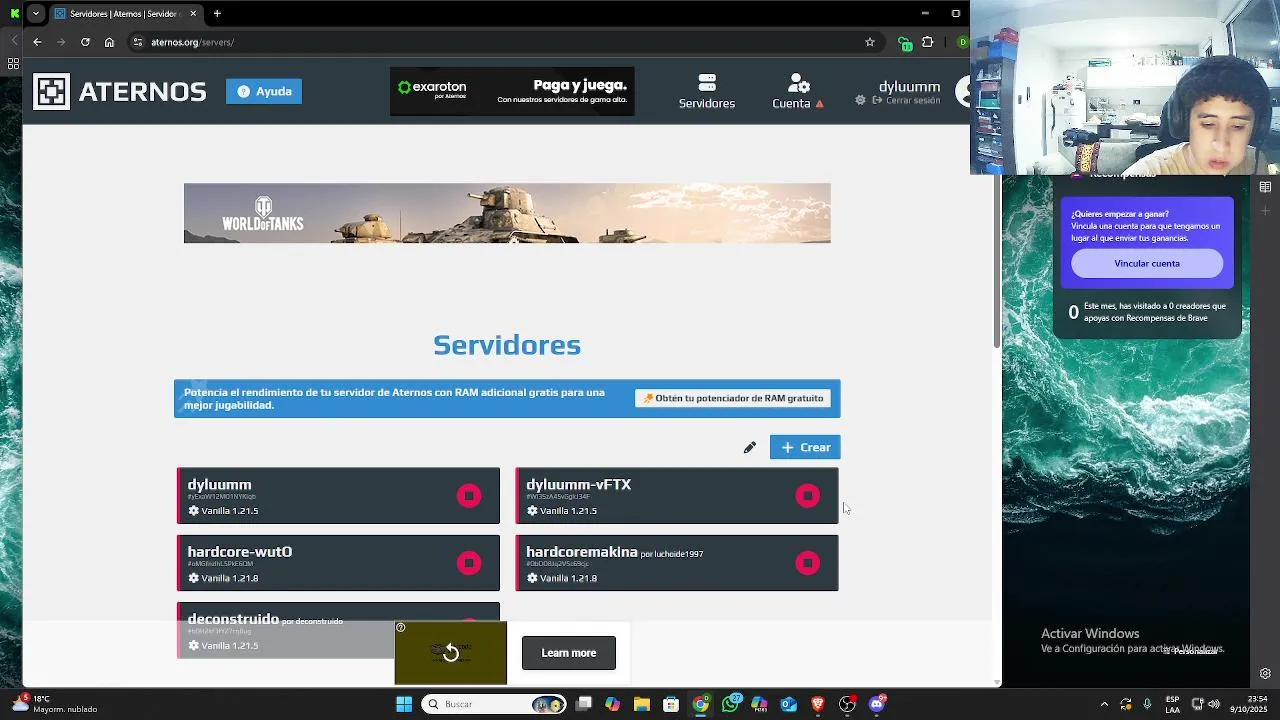Close the Servidores Aternos tab
The height and width of the screenshot is (720, 1280).
(x=193, y=13)
